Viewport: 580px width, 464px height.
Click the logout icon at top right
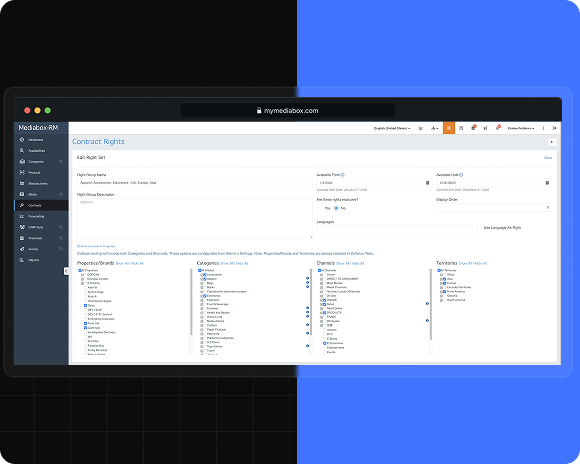(x=554, y=128)
